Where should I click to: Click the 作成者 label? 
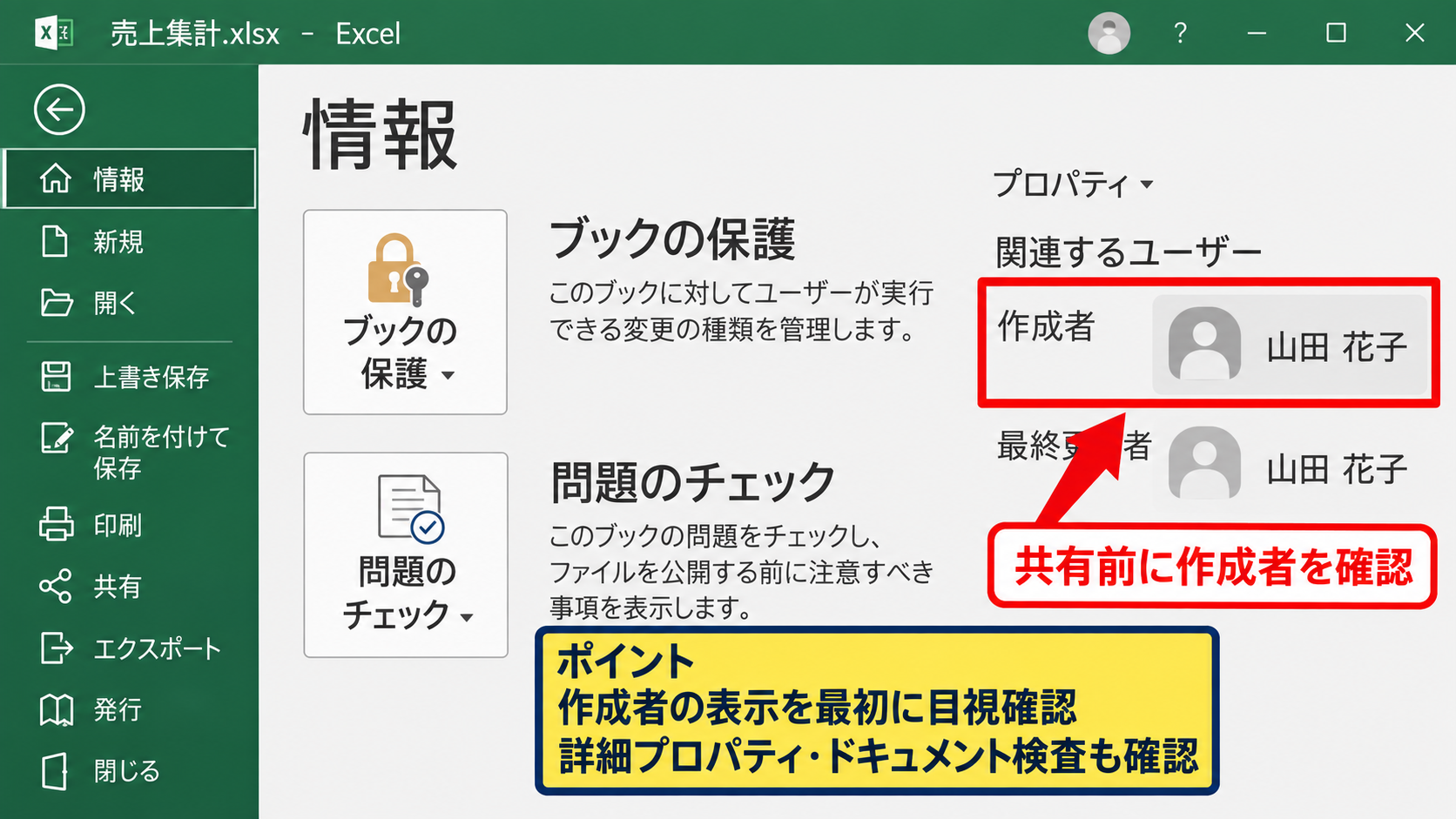[x=1046, y=326]
